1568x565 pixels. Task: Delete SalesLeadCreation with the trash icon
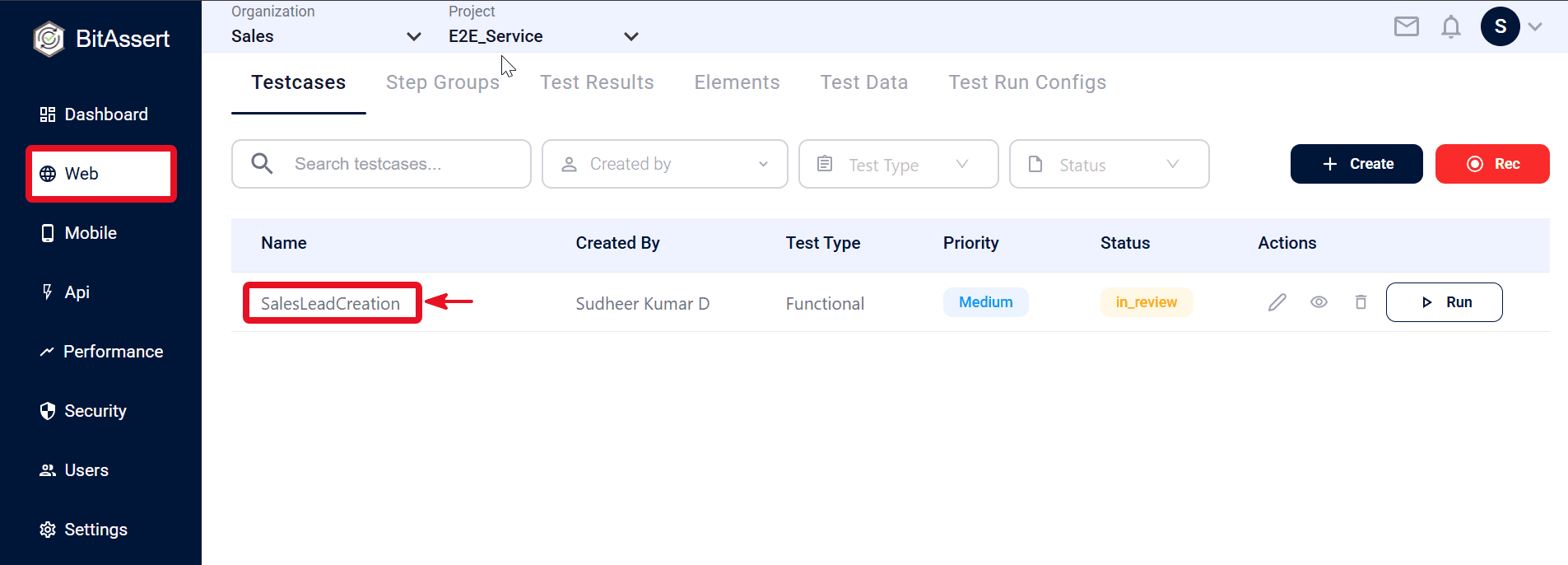click(x=1361, y=302)
